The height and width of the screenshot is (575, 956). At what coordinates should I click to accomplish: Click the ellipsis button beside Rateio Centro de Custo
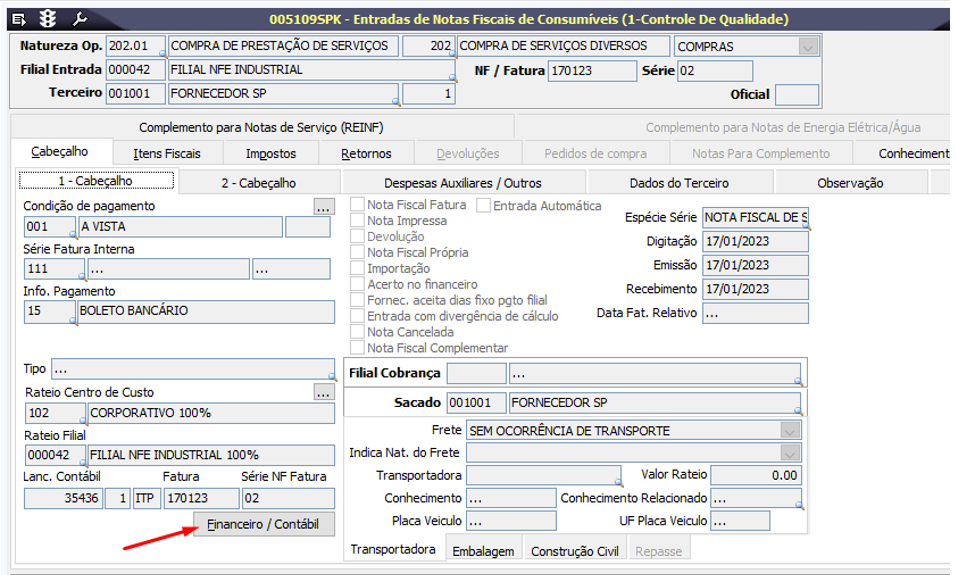click(x=323, y=393)
